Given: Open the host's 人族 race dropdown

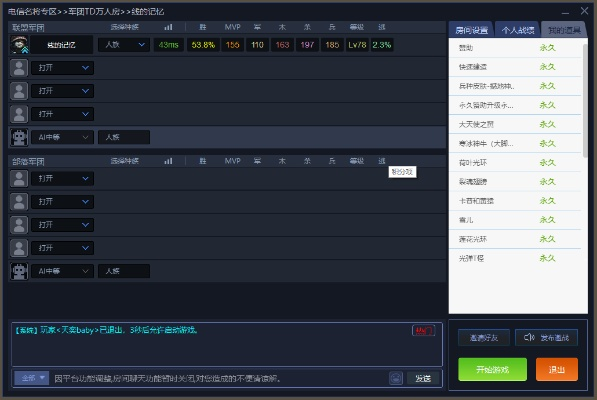Looking at the screenshot, I should click(124, 45).
